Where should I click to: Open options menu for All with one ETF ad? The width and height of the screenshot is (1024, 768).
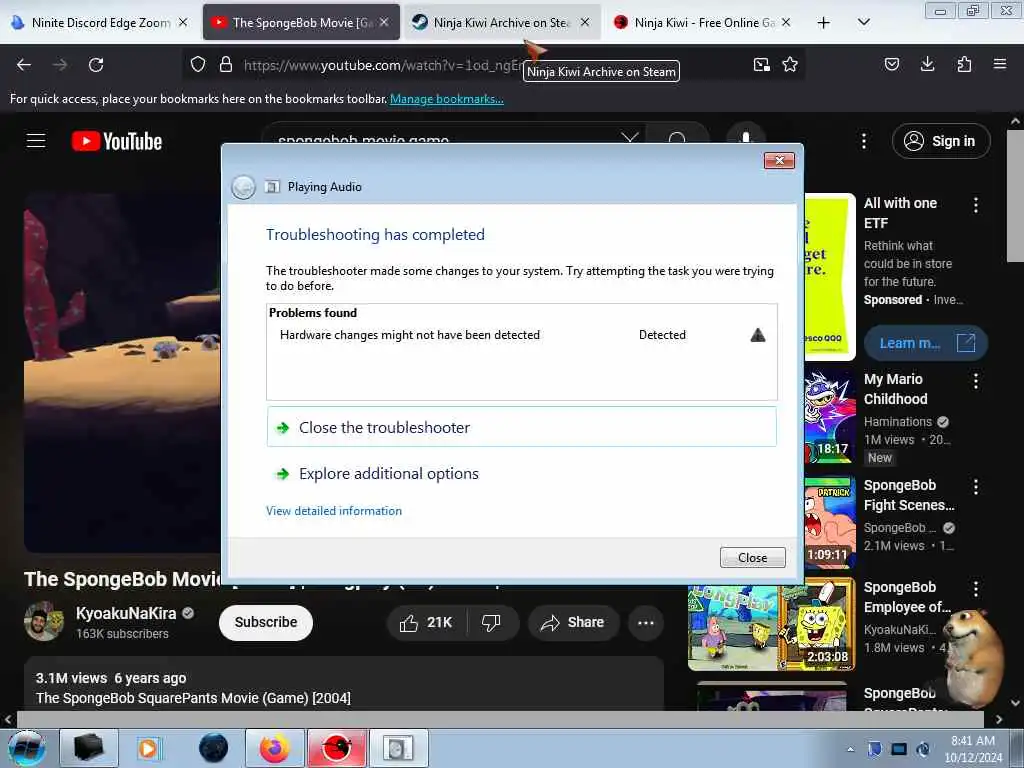tap(976, 205)
